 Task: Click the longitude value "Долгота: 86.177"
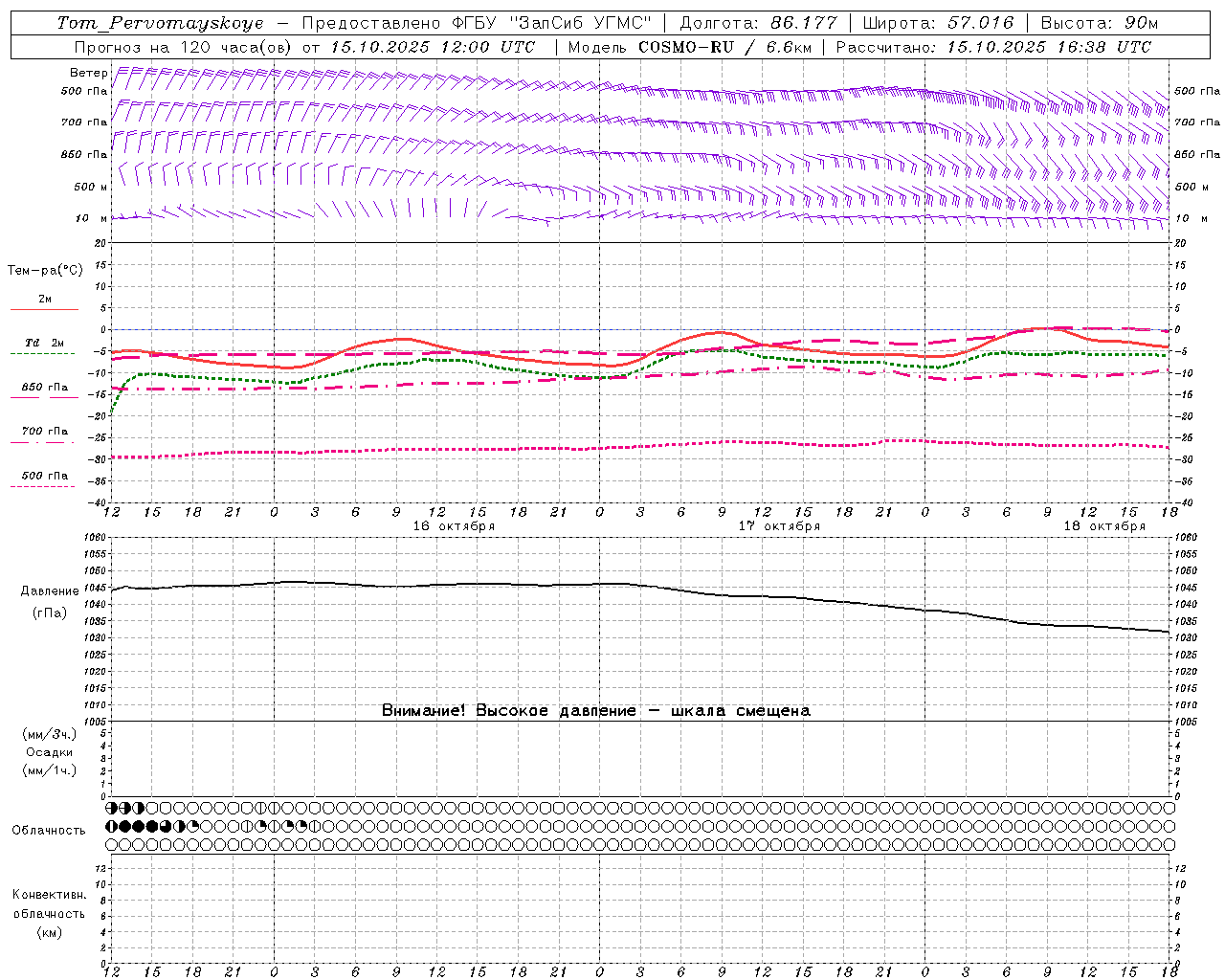tap(758, 23)
